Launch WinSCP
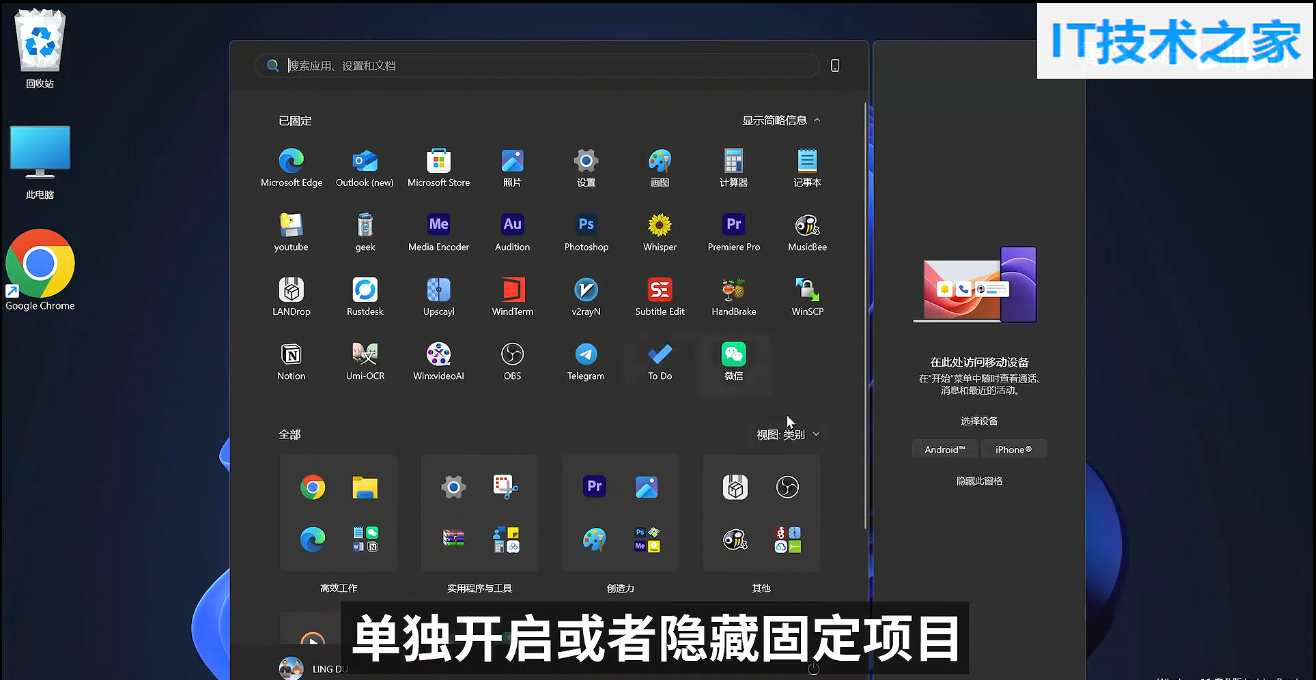Viewport: 1316px width, 680px height. [807, 297]
